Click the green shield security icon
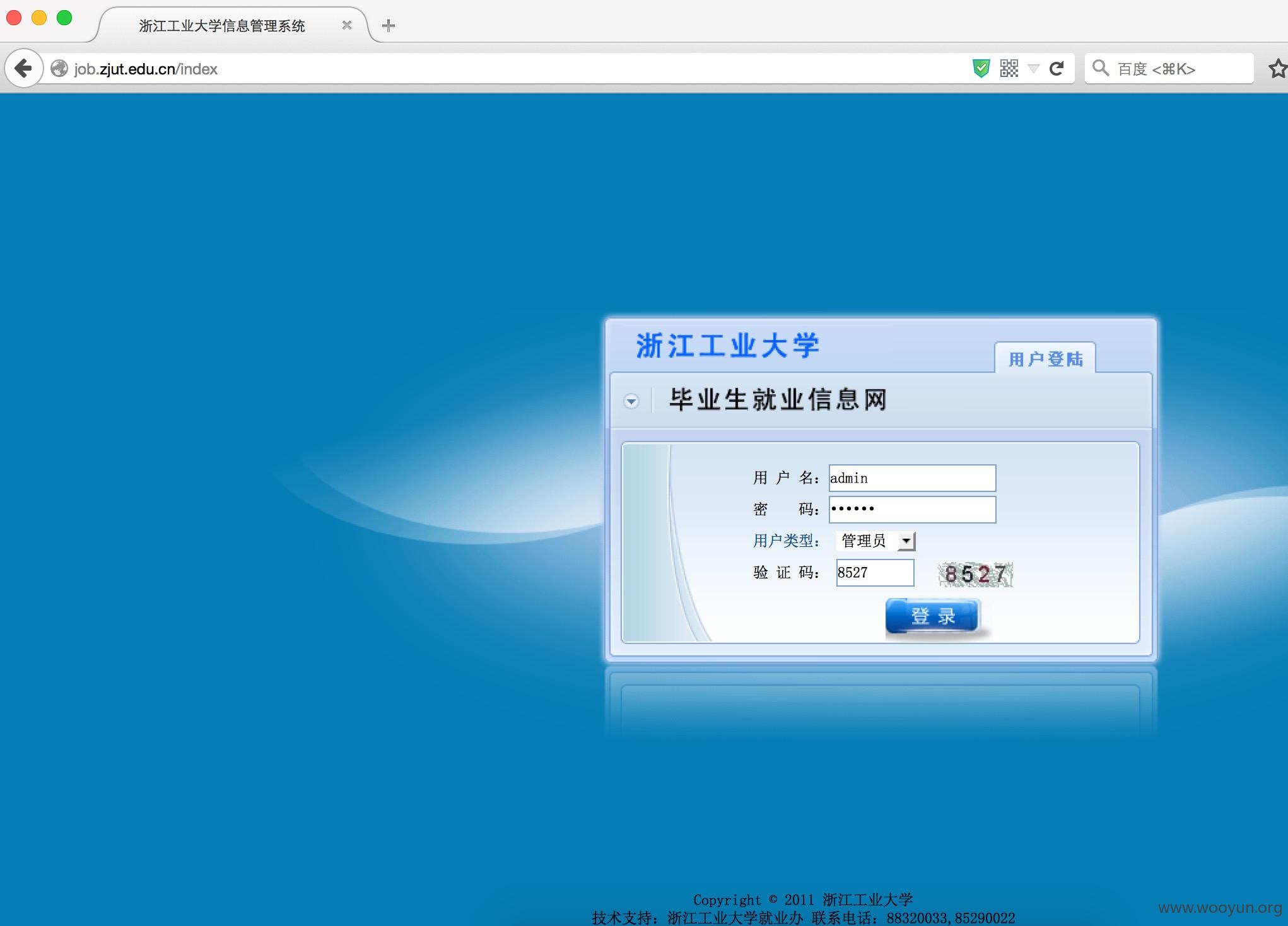The height and width of the screenshot is (926, 1288). tap(981, 68)
